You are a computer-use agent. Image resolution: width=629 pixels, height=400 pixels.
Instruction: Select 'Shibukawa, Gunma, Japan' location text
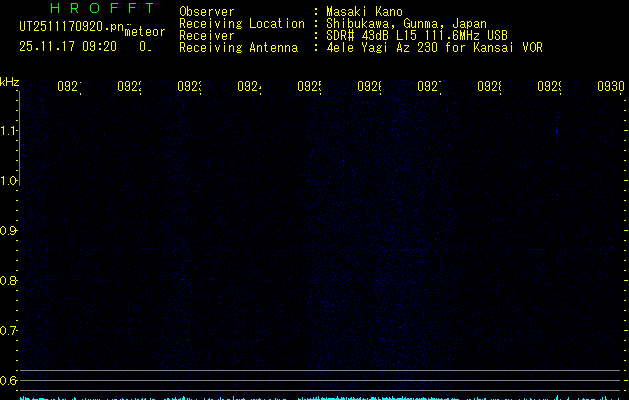pos(406,24)
